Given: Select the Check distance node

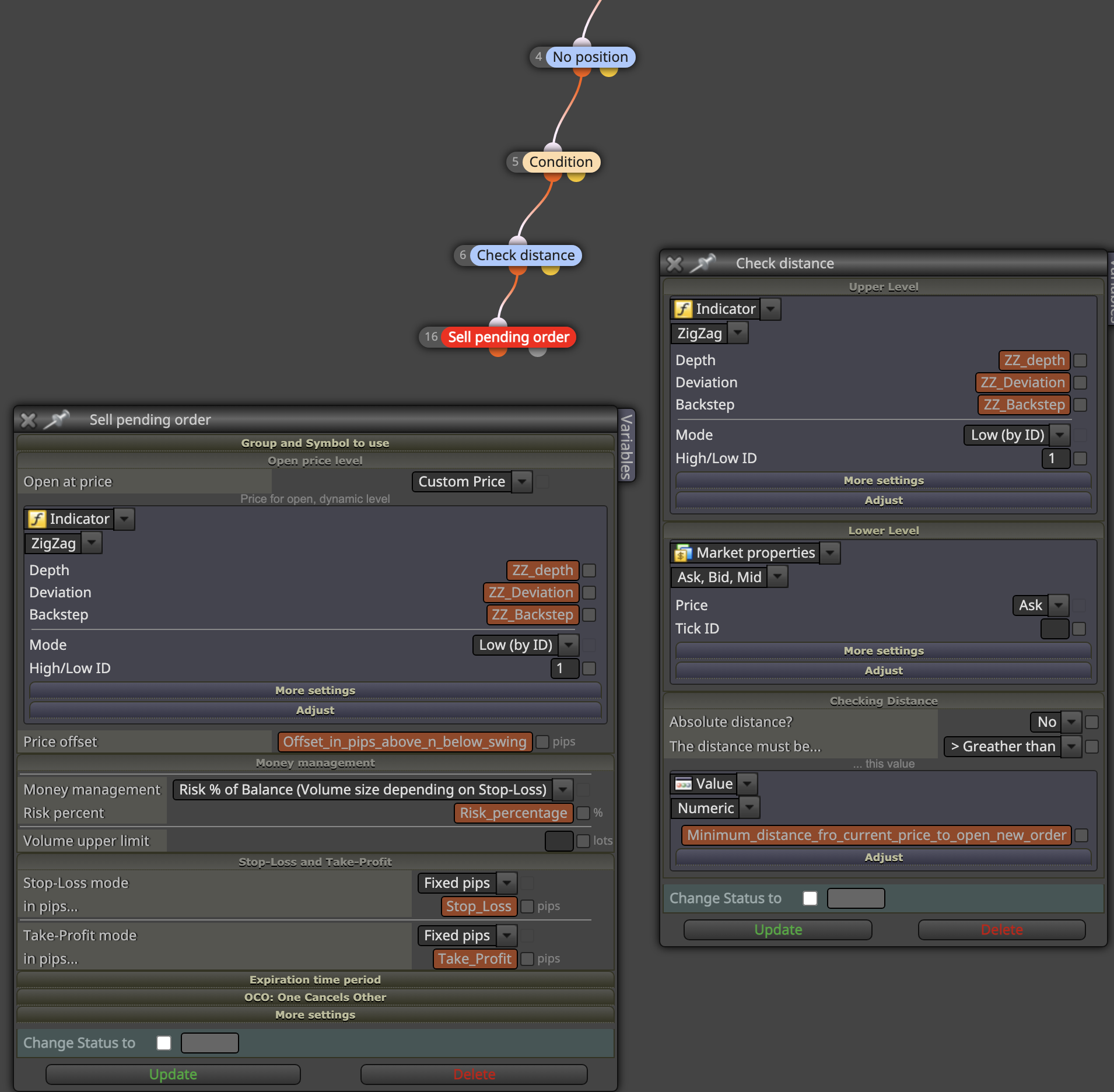Looking at the screenshot, I should 526,255.
